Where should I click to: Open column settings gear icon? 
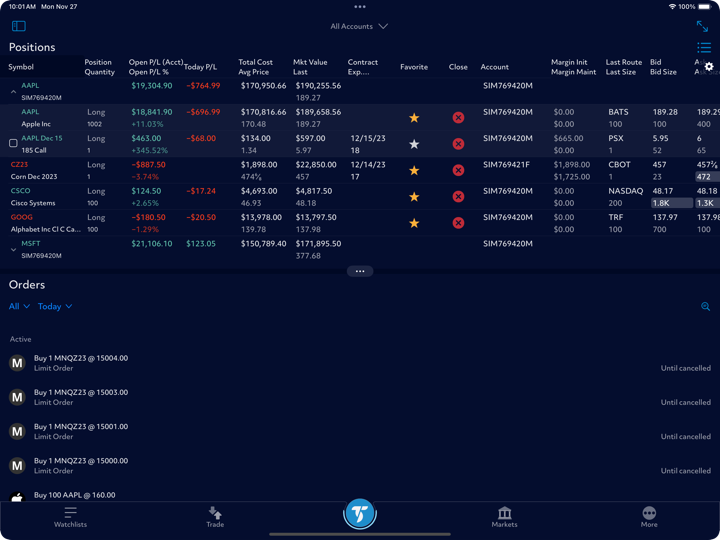click(x=709, y=67)
